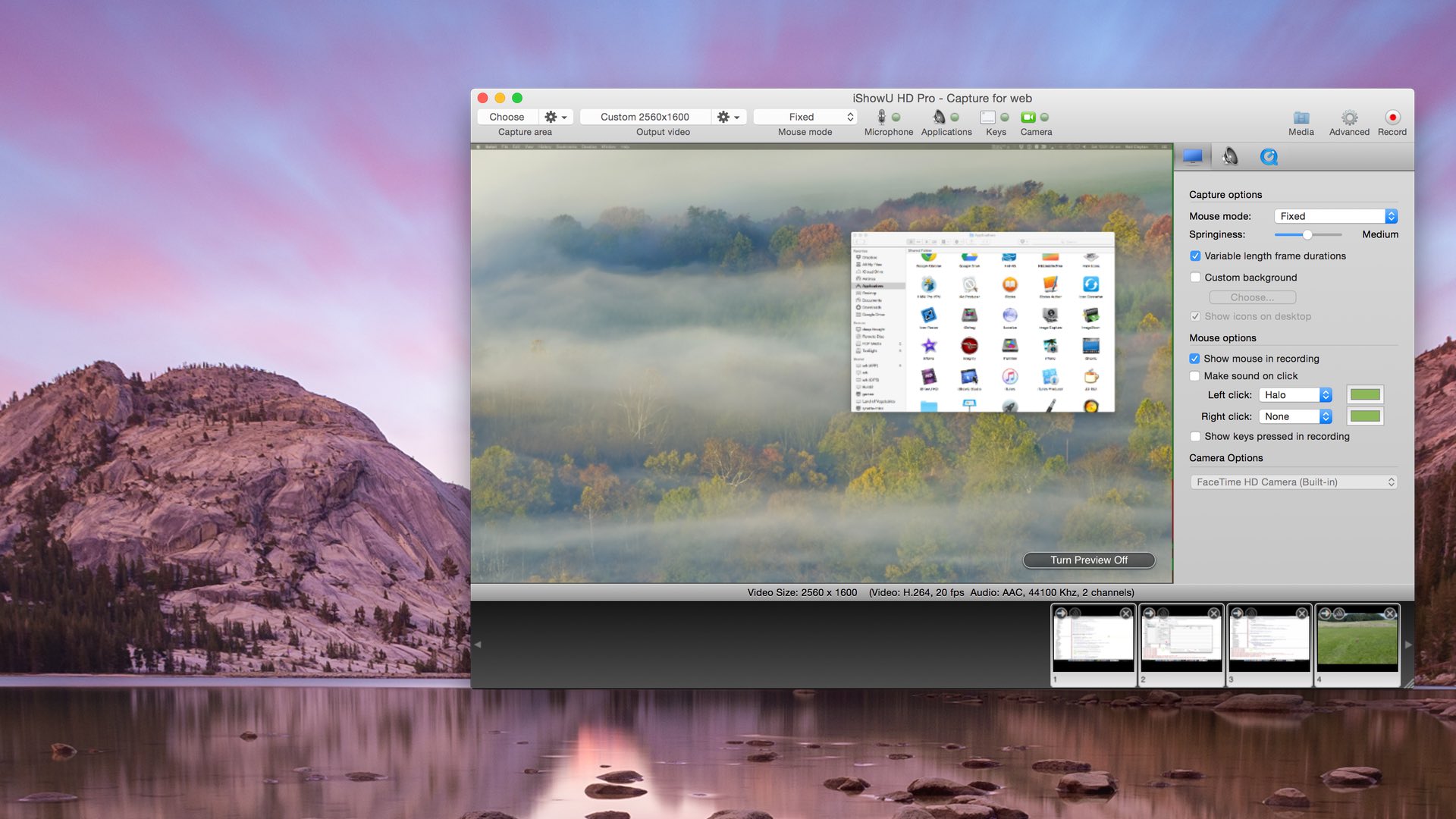Click the Left click green color swatch
1456x819 pixels.
pyautogui.click(x=1365, y=395)
